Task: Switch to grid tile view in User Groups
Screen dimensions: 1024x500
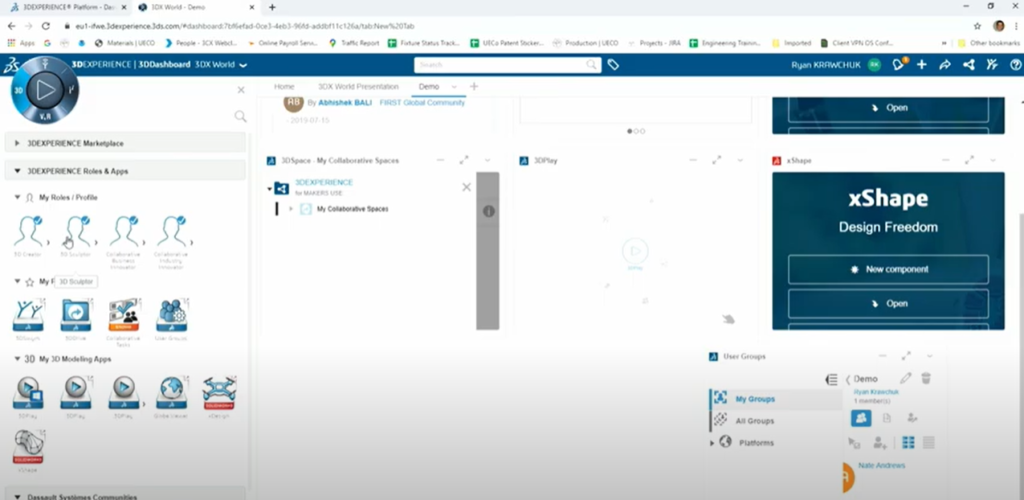Action: (x=908, y=443)
